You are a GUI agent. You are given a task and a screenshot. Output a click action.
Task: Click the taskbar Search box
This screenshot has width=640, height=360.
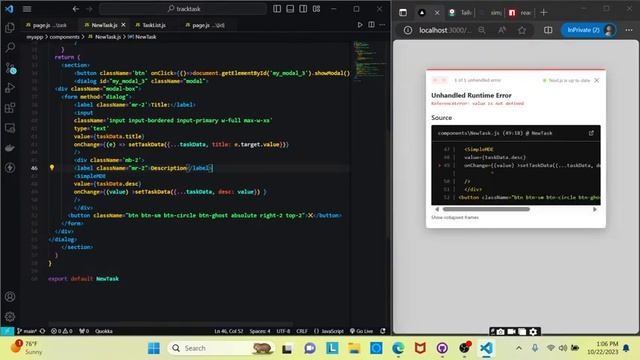coord(220,348)
